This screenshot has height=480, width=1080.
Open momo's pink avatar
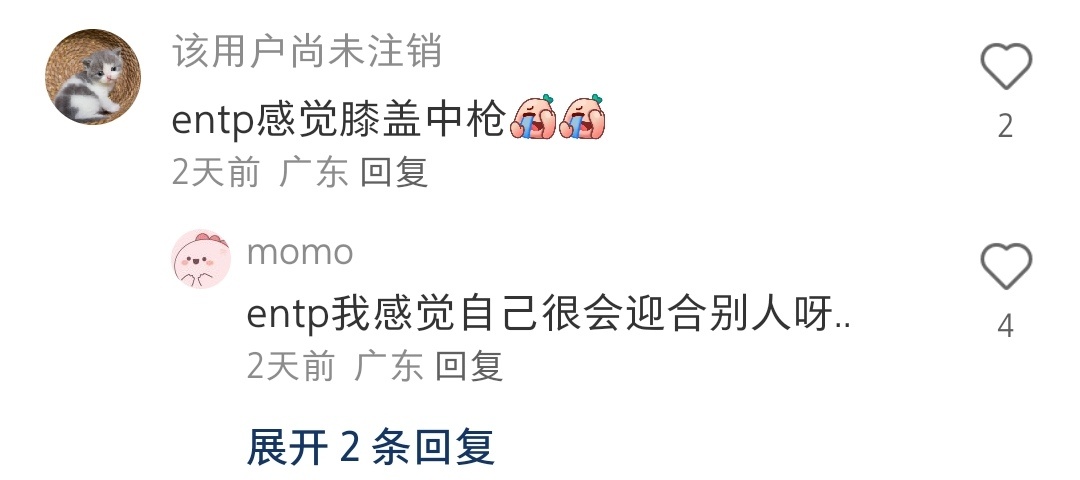point(201,259)
